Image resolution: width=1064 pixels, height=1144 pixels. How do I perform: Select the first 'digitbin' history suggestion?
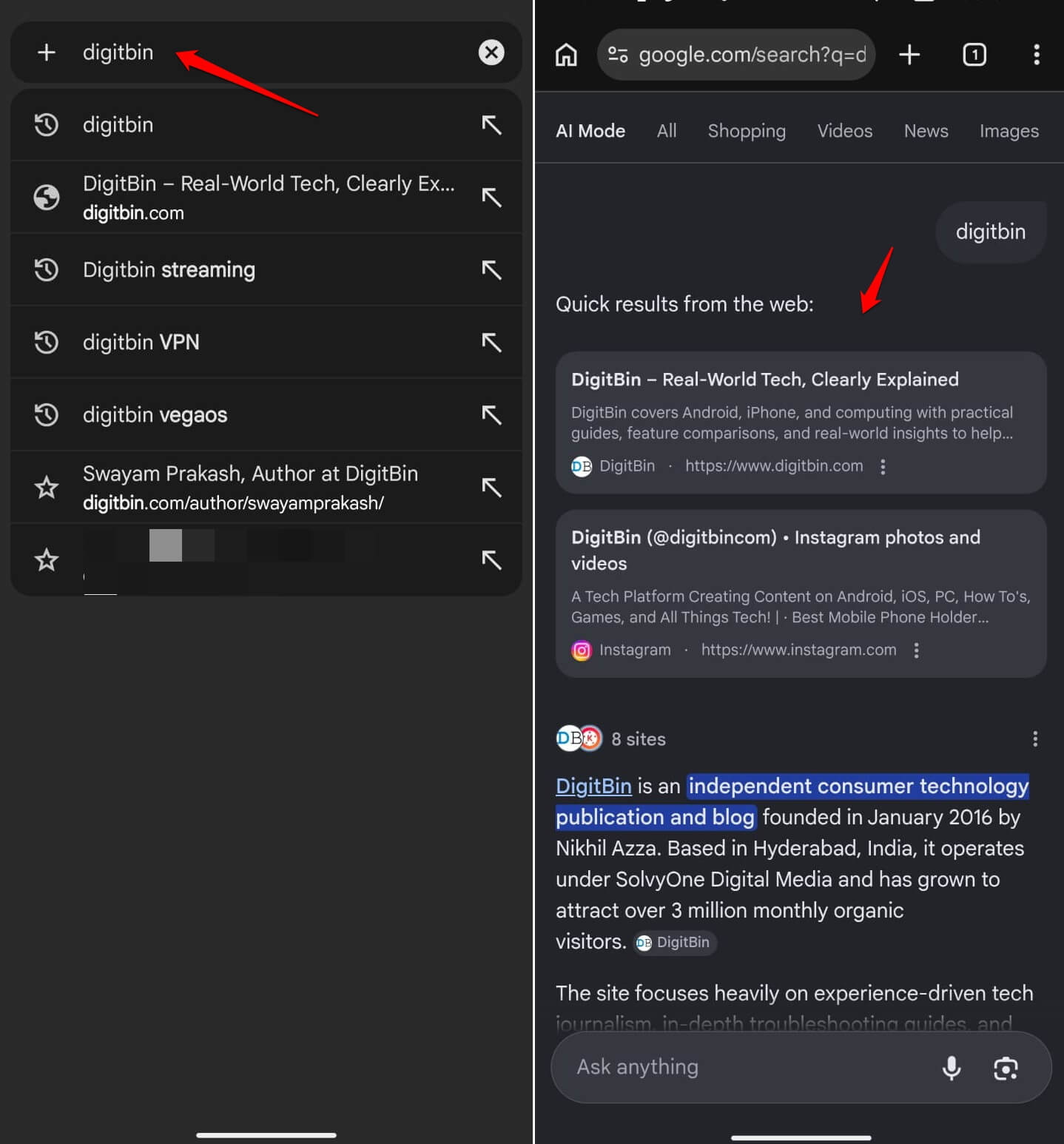[266, 124]
